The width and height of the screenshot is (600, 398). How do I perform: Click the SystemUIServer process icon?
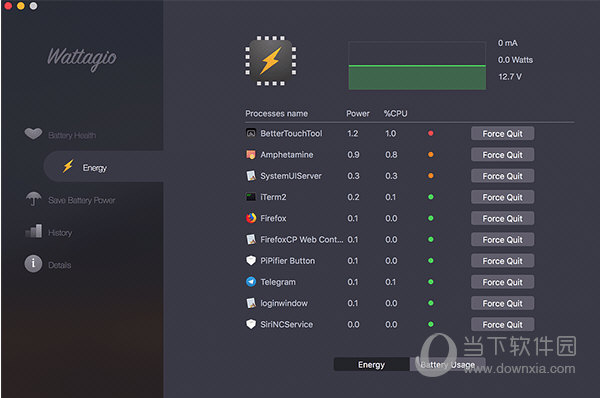[x=251, y=176]
